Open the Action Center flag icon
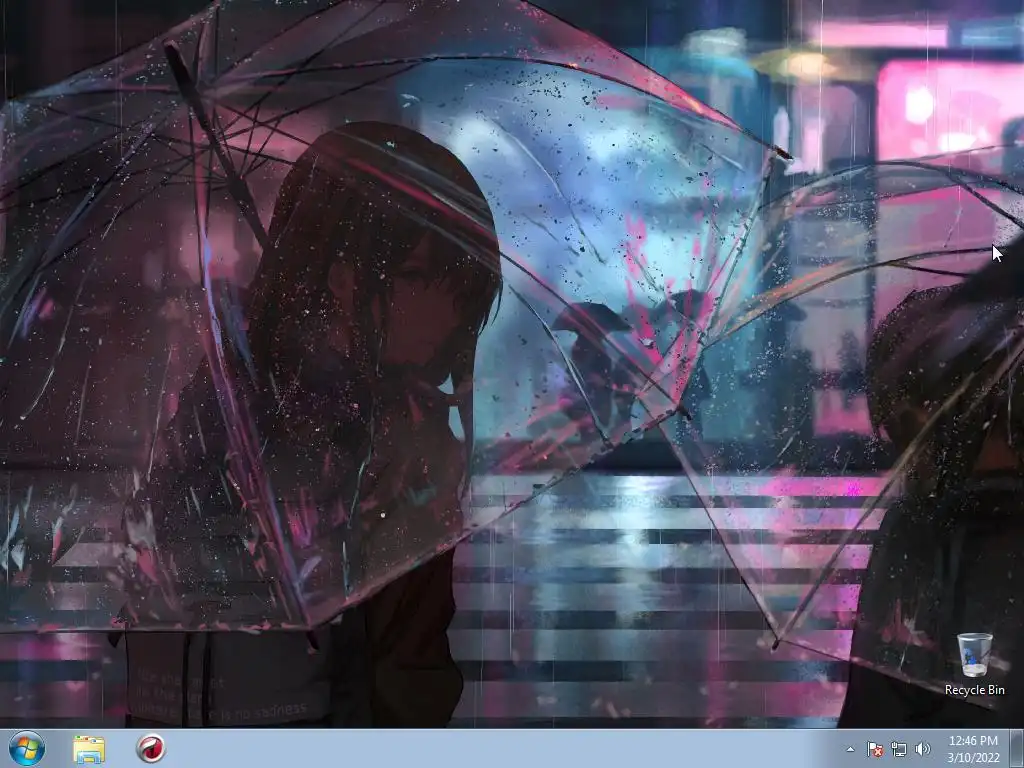 [x=874, y=749]
